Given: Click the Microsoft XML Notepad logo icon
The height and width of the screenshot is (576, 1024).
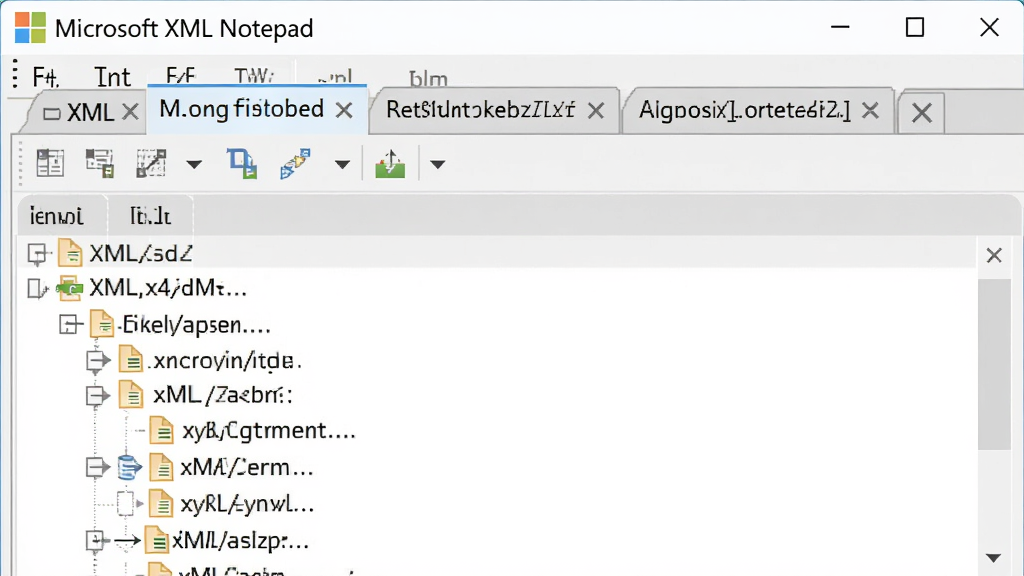Looking at the screenshot, I should [30, 28].
